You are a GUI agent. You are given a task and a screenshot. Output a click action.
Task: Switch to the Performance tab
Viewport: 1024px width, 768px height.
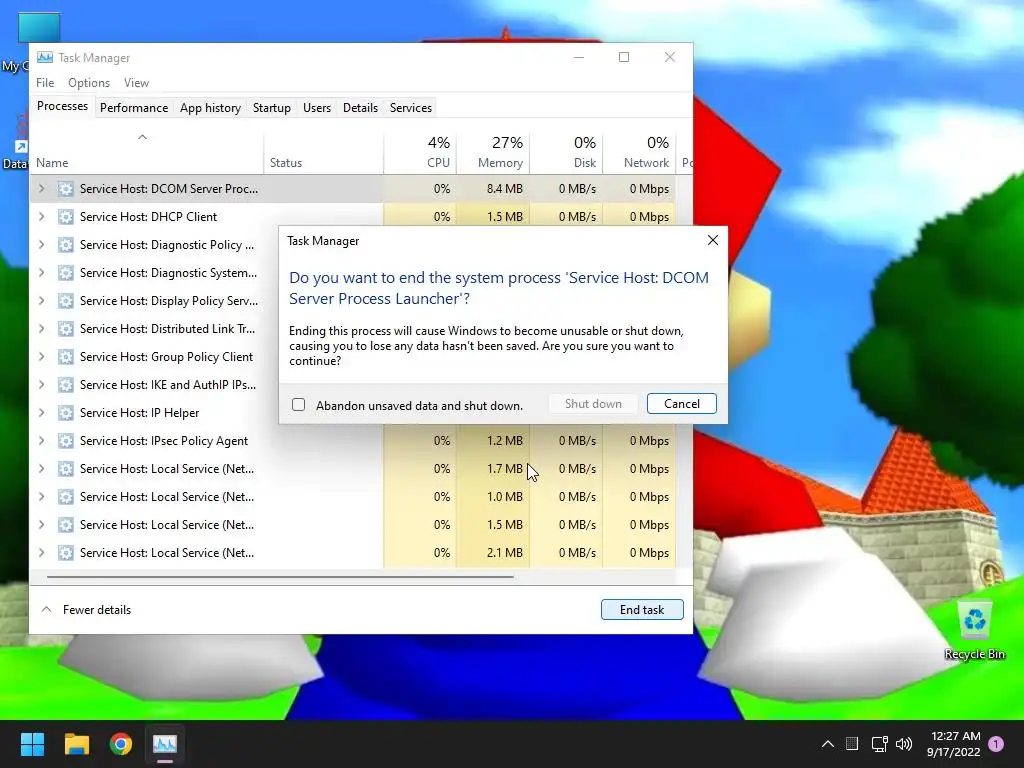pos(134,108)
